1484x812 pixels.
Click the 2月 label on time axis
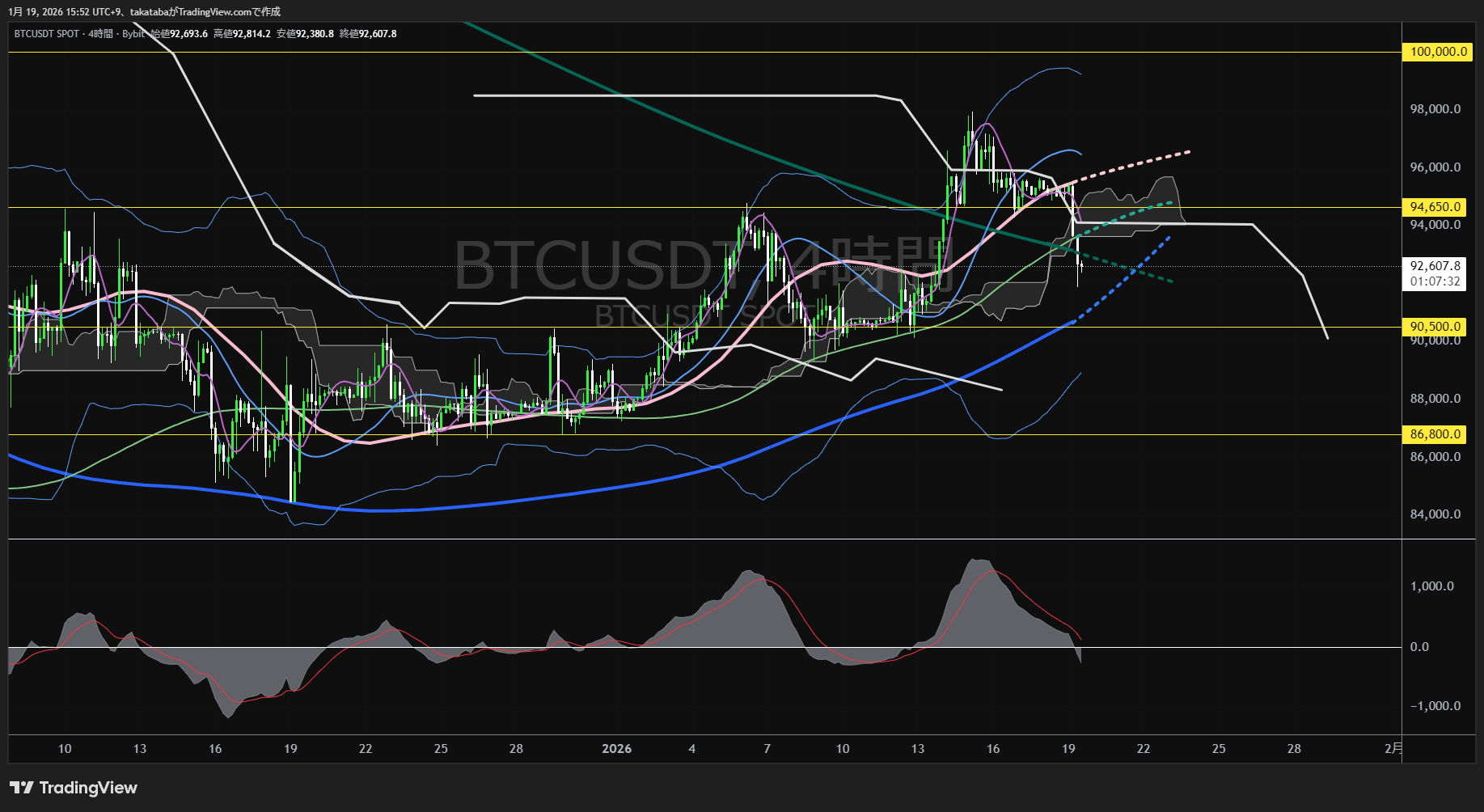(x=1393, y=749)
